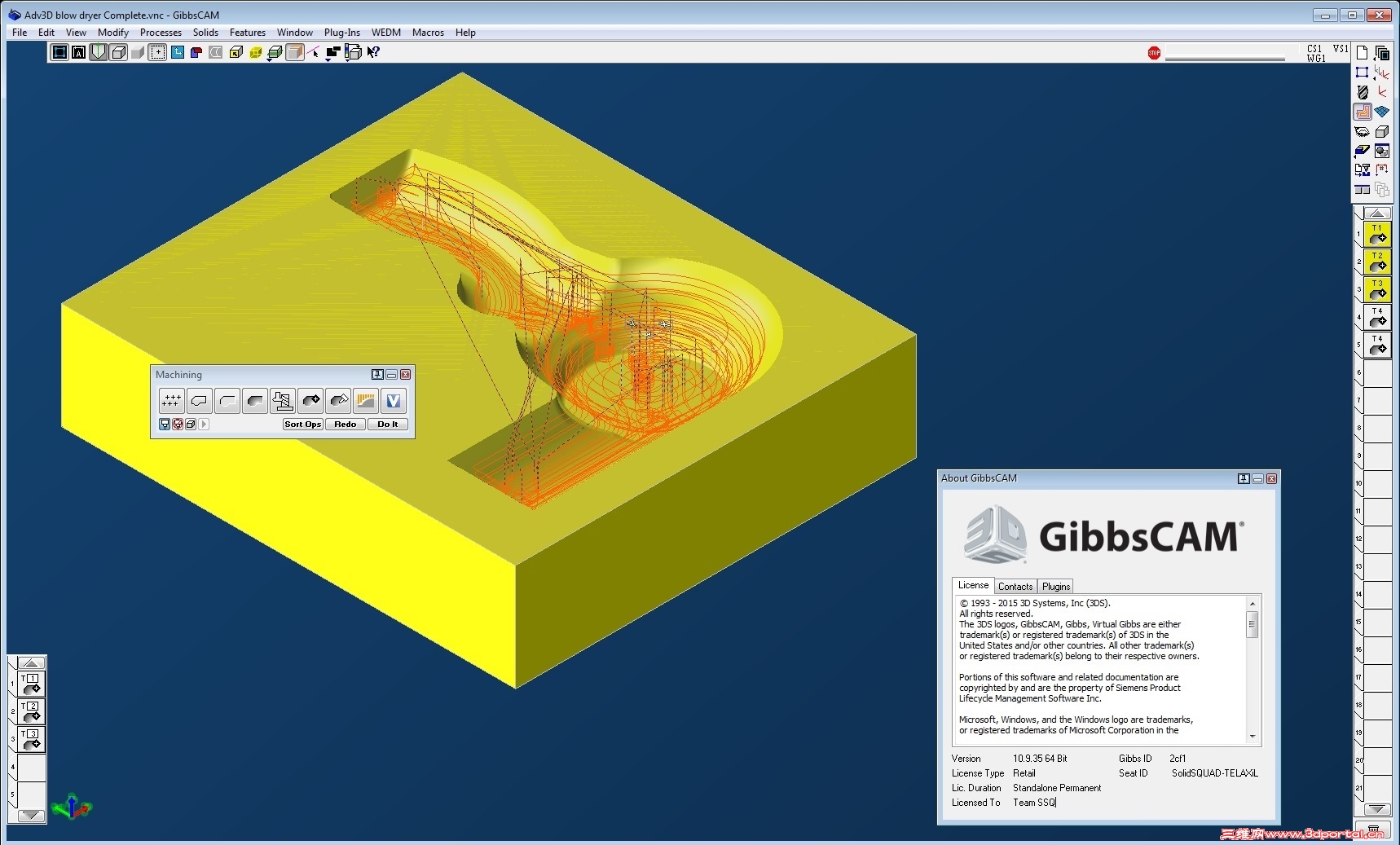Image resolution: width=1400 pixels, height=845 pixels.
Task: Toggle the cube display icon in Machining
Action: [191, 425]
